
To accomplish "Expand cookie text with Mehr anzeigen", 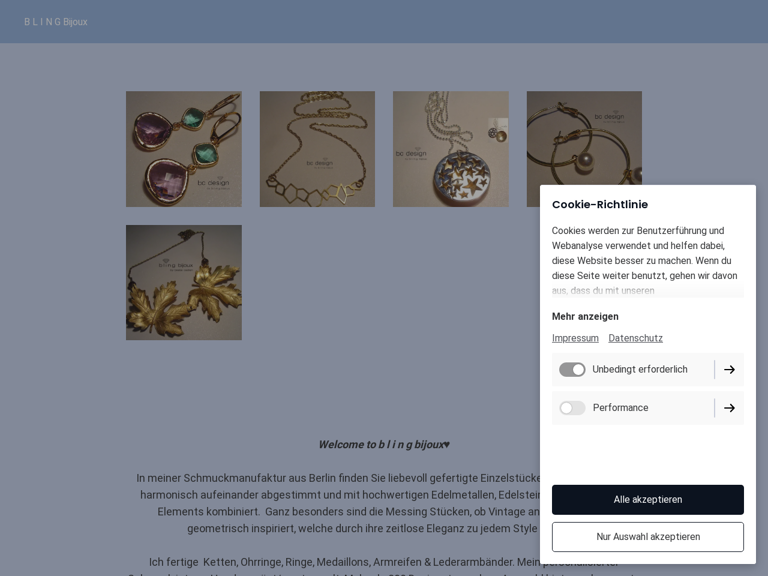I will coord(585,316).
